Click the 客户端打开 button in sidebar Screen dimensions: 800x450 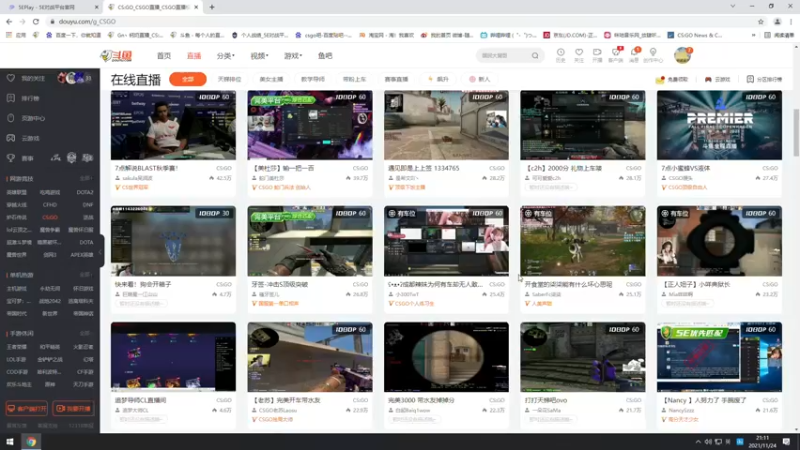point(27,408)
